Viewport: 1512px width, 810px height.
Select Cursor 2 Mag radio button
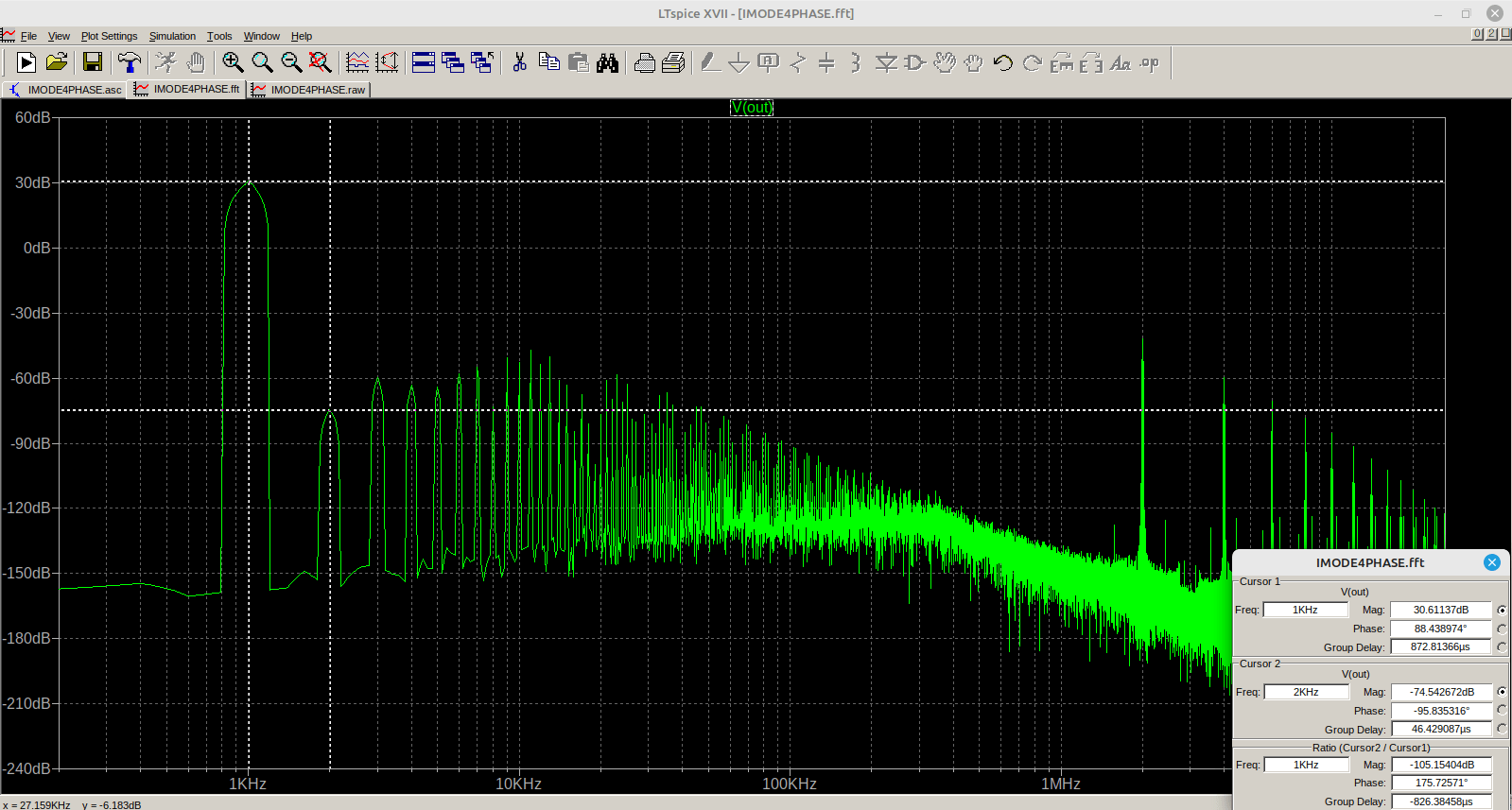point(1502,692)
